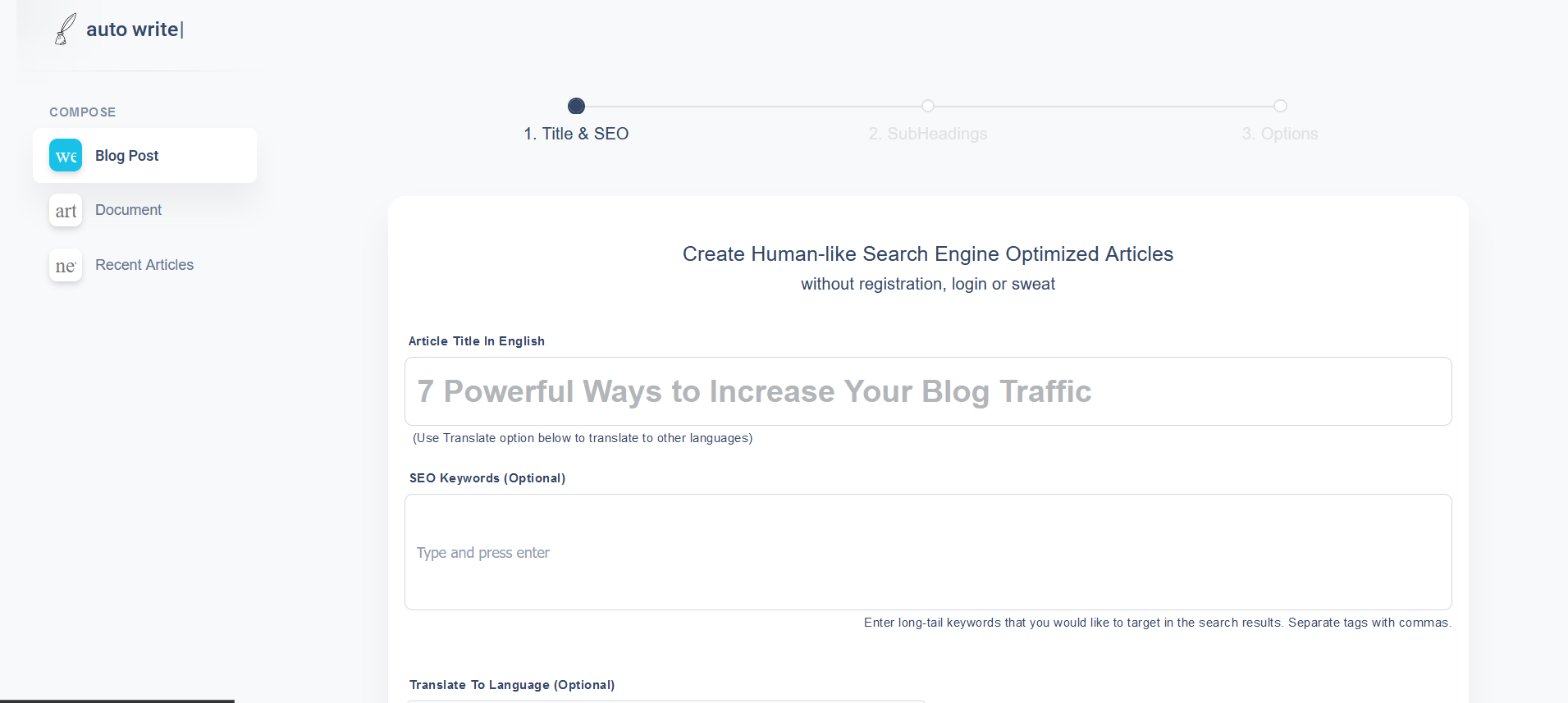
Task: Click the step 2 progress circle
Action: click(x=928, y=106)
